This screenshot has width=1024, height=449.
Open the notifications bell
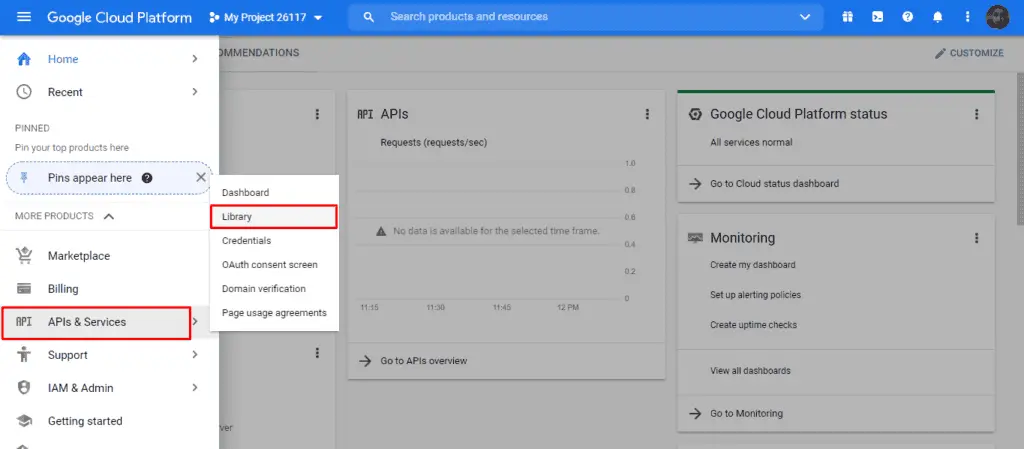[938, 18]
